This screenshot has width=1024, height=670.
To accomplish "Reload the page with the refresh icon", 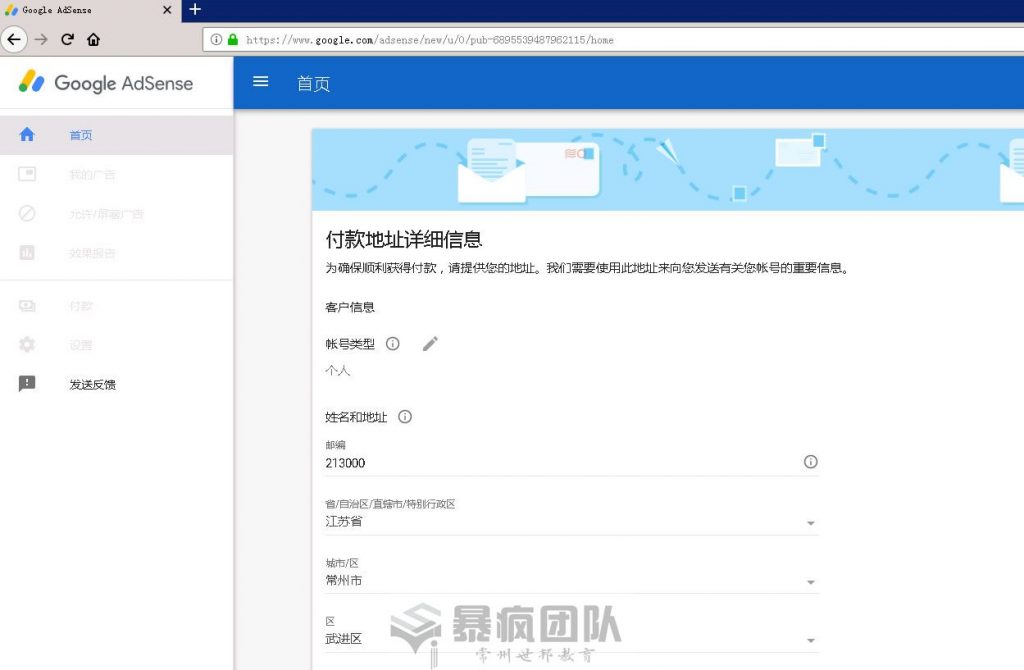I will point(67,39).
